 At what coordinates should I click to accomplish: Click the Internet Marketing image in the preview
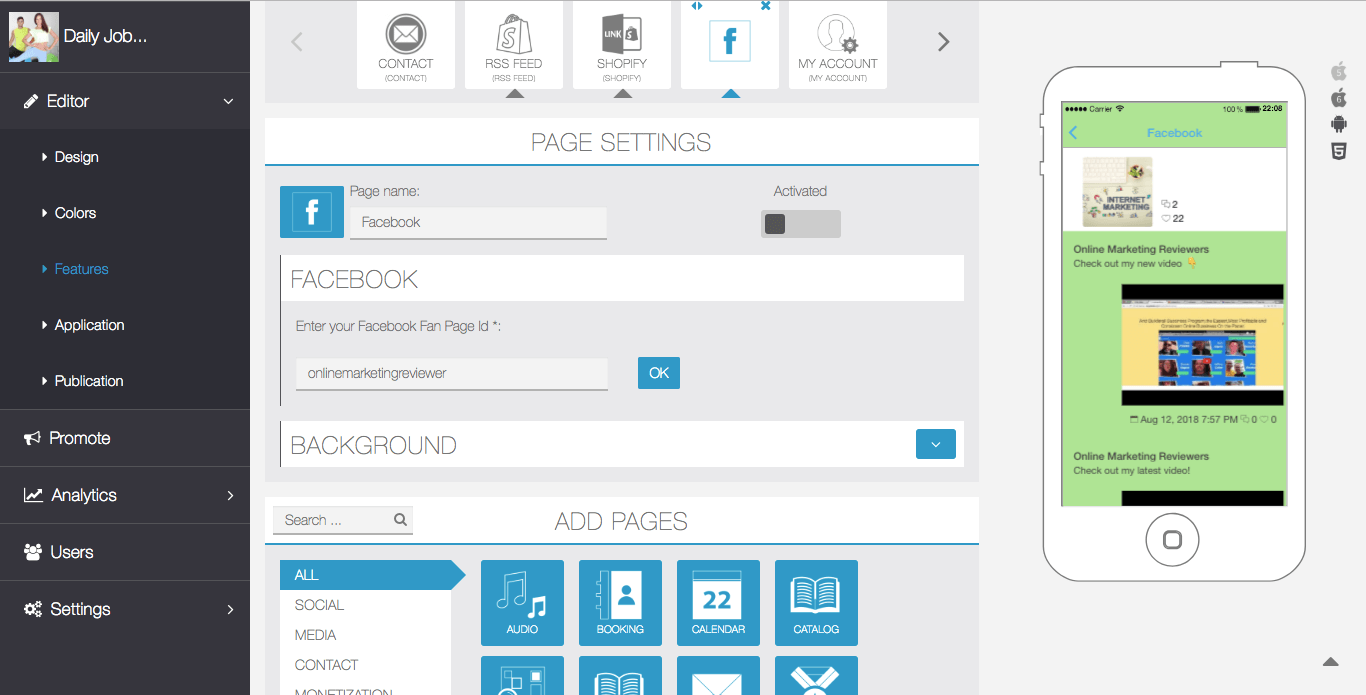1117,191
